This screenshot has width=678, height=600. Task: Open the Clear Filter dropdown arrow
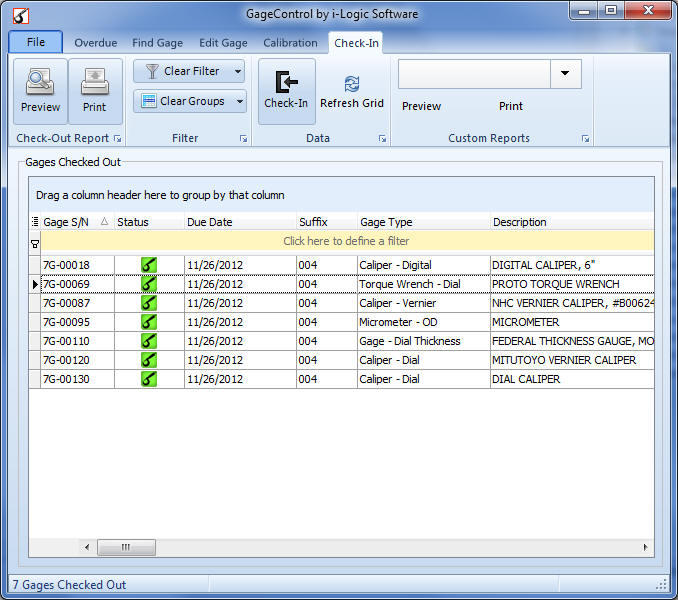click(x=238, y=71)
